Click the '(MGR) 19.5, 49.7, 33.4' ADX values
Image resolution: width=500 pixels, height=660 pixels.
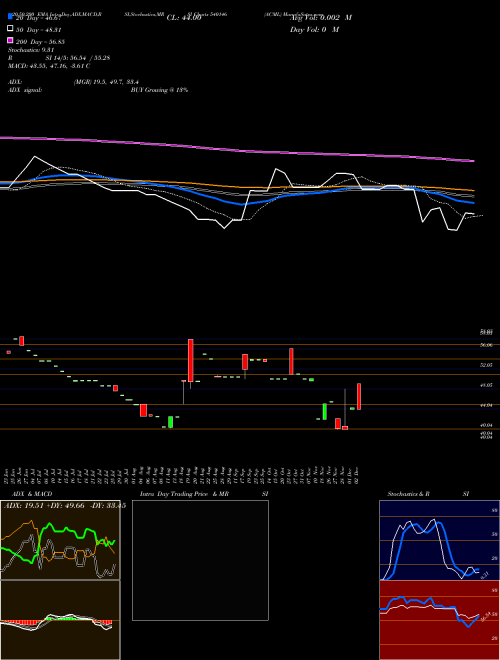tap(106, 82)
